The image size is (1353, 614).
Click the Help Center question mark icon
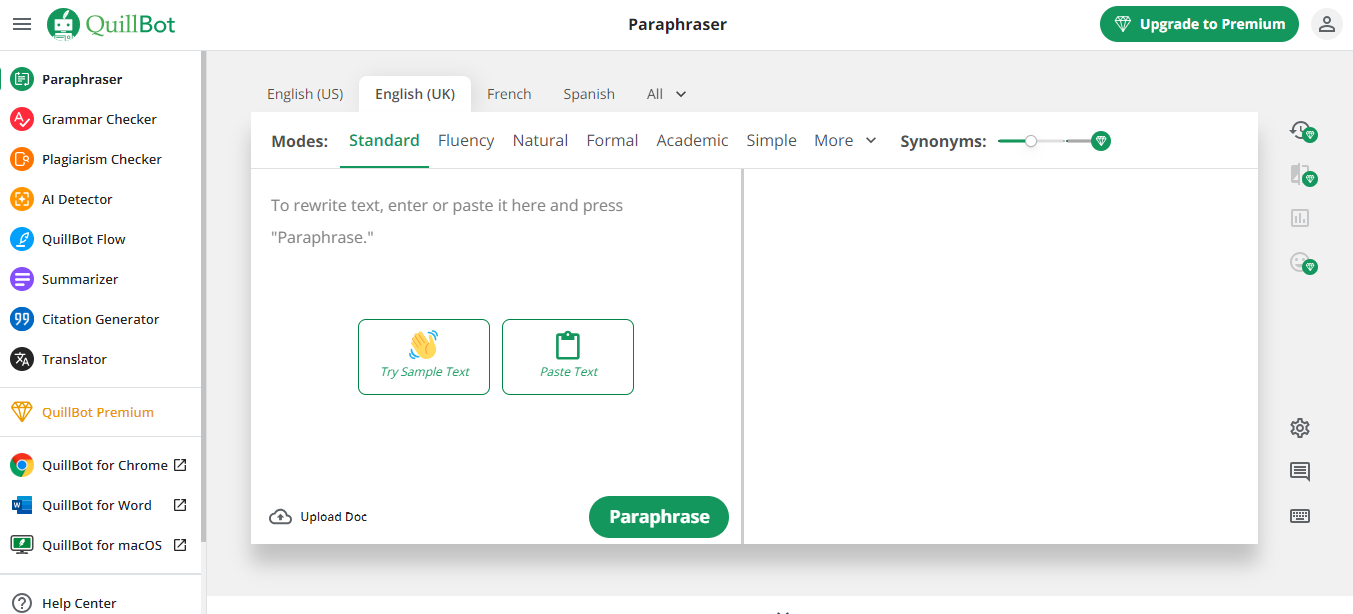(22, 603)
